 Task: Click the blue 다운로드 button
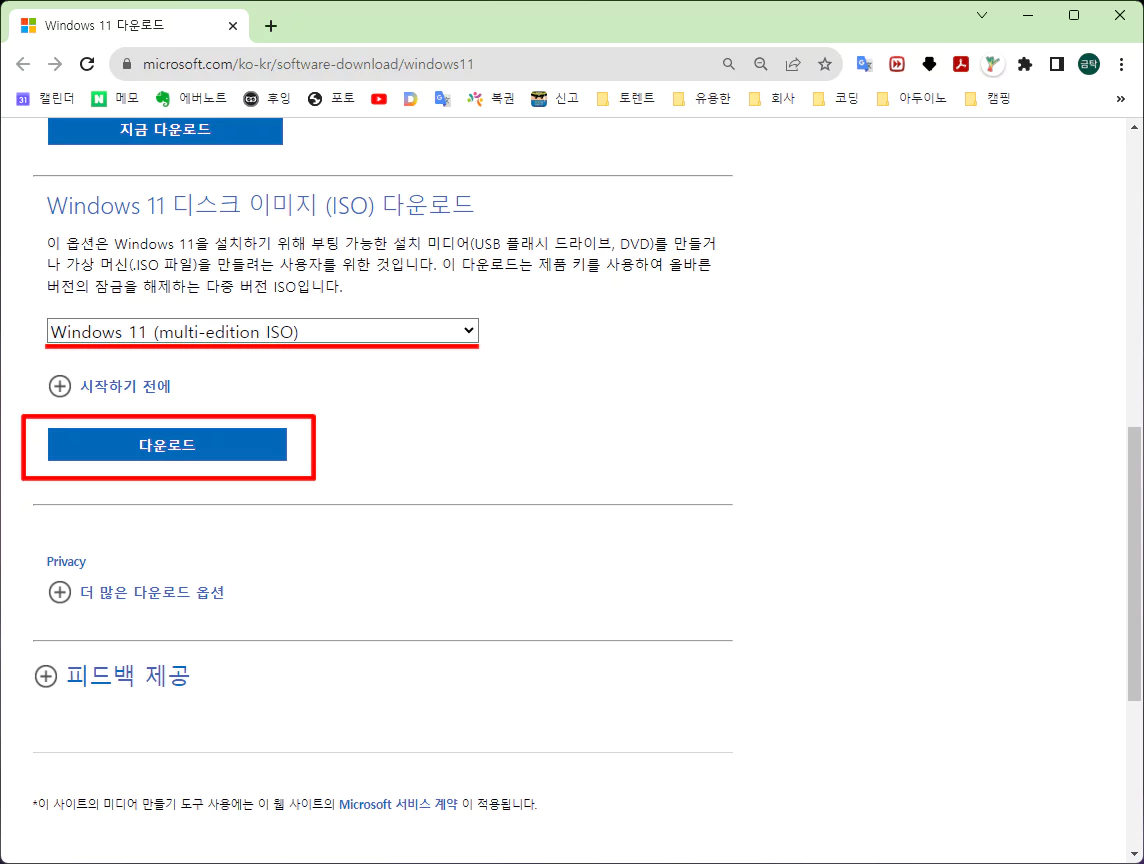click(x=167, y=444)
